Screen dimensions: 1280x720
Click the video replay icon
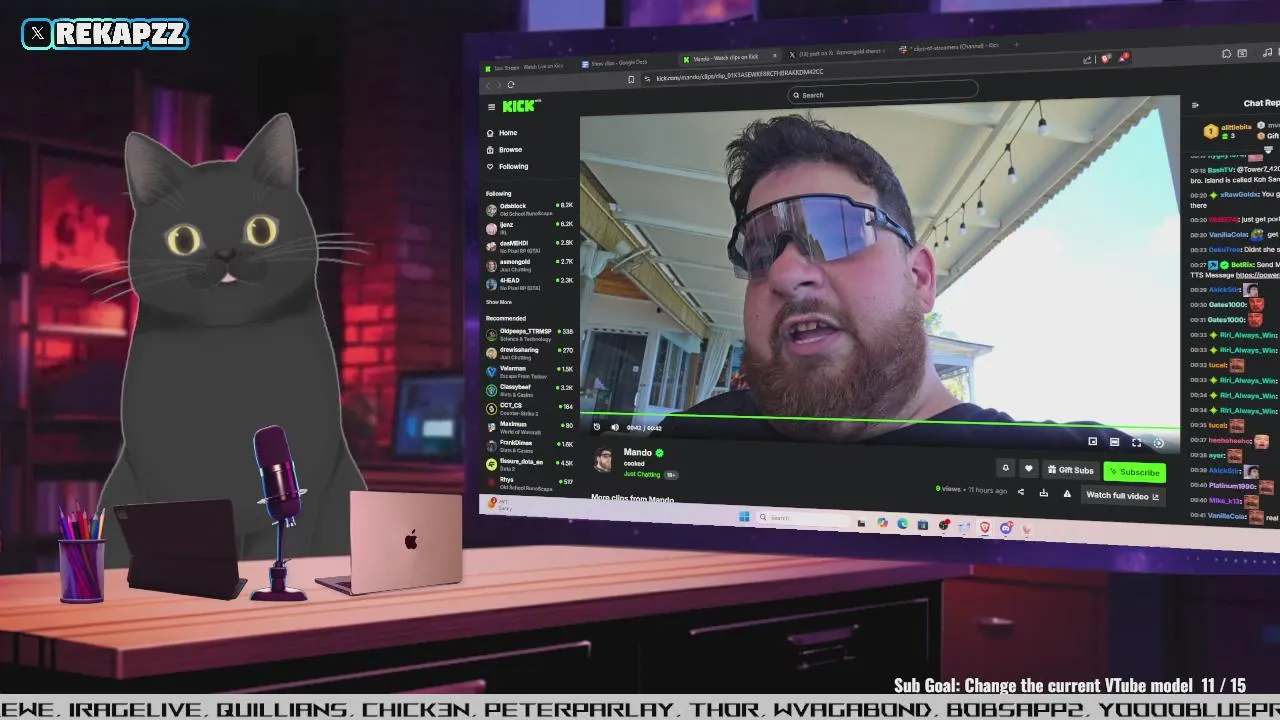pyautogui.click(x=597, y=427)
